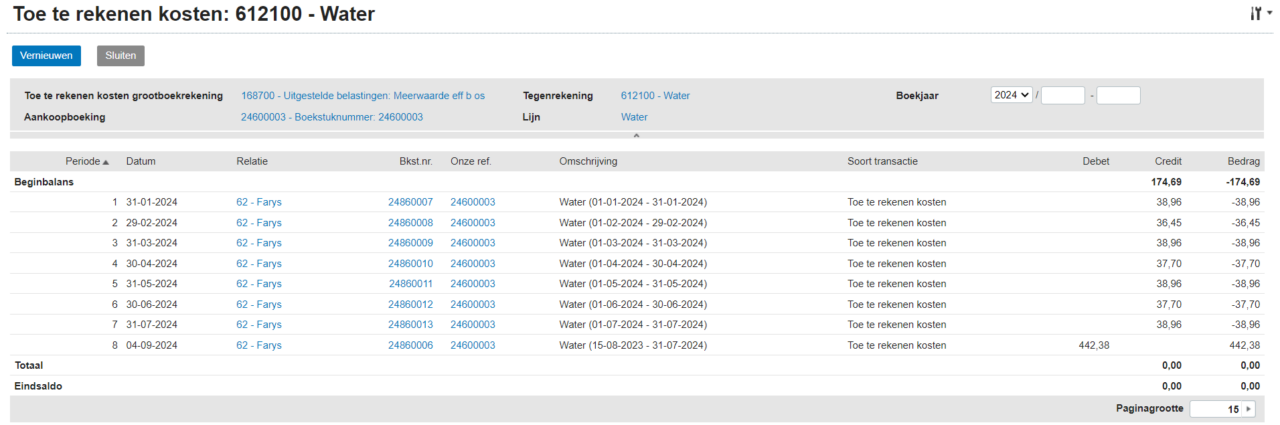The image size is (1280, 425).
Task: Sort by the Bedrag column header
Action: 1244,161
